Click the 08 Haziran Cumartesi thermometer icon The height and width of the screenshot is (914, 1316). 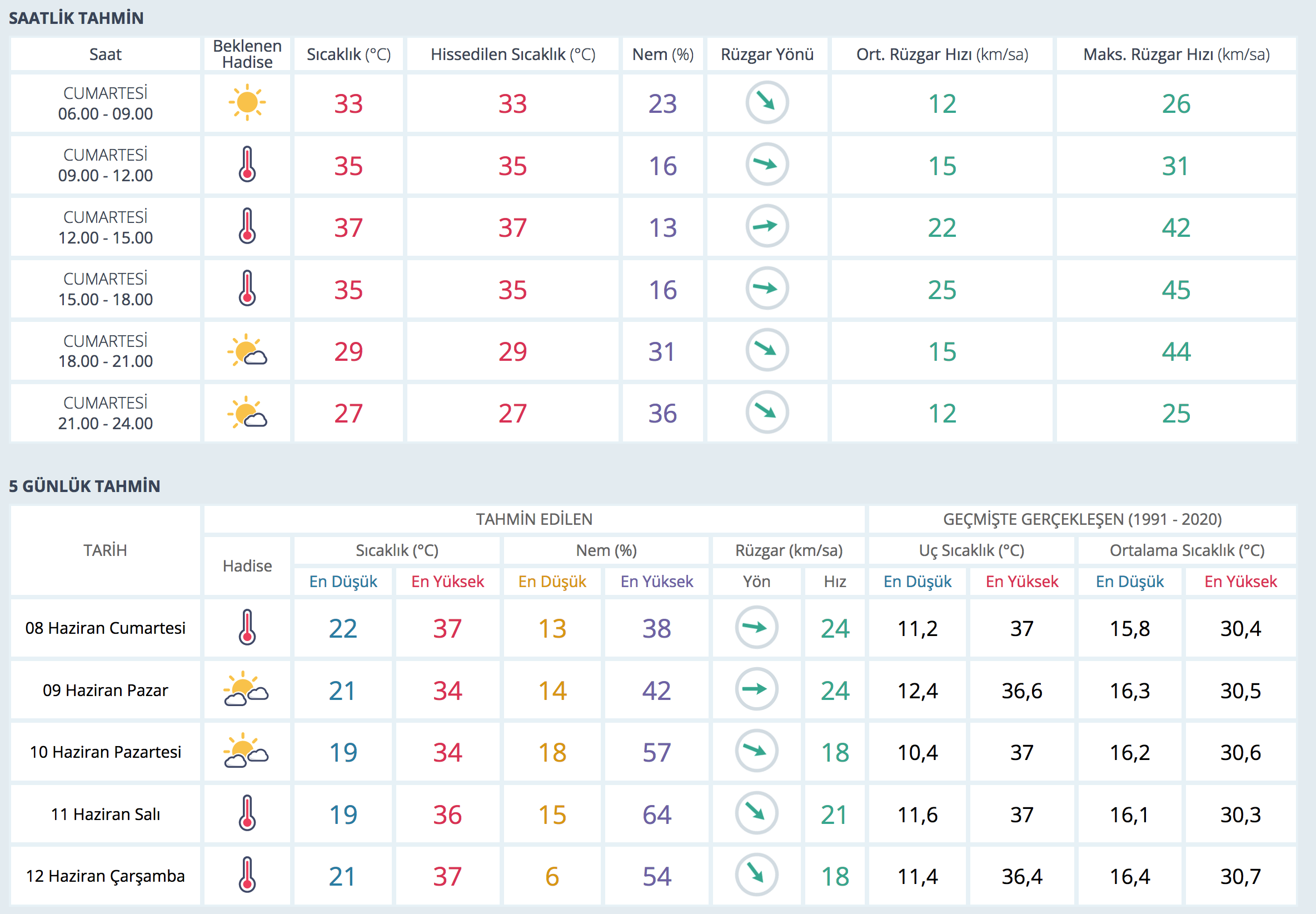[x=247, y=628]
